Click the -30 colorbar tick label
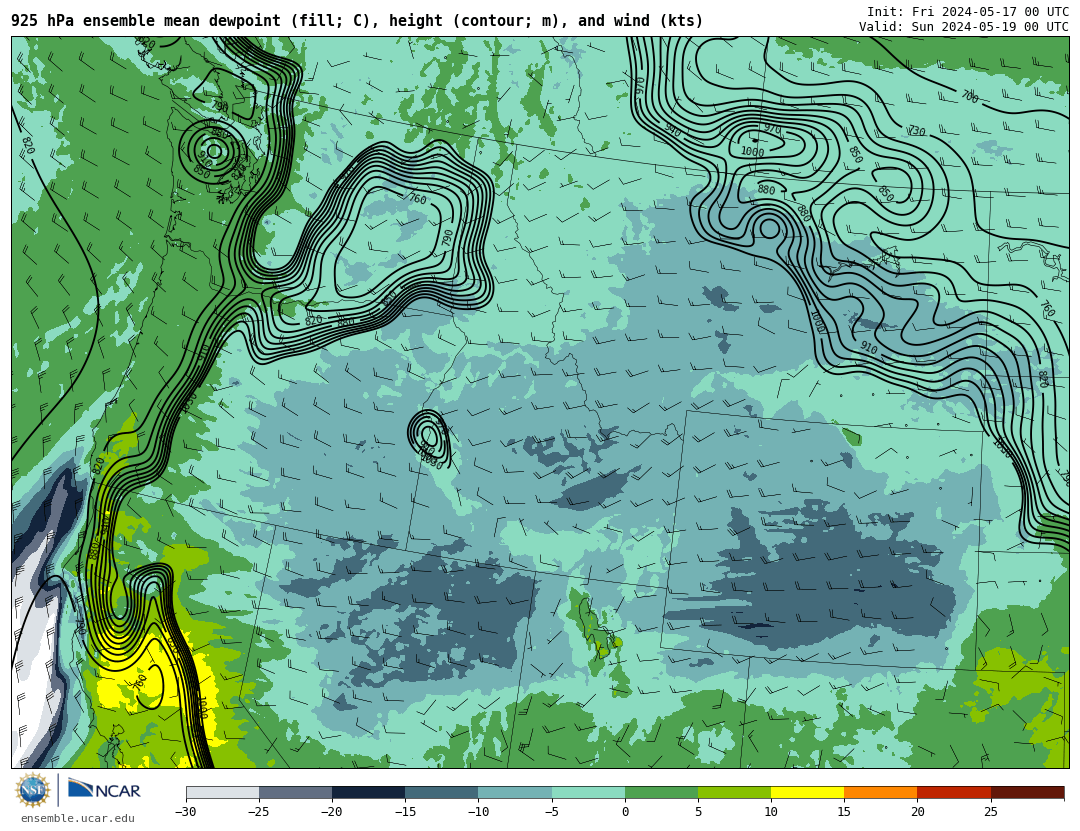The width and height of the screenshot is (1080, 831). click(185, 812)
